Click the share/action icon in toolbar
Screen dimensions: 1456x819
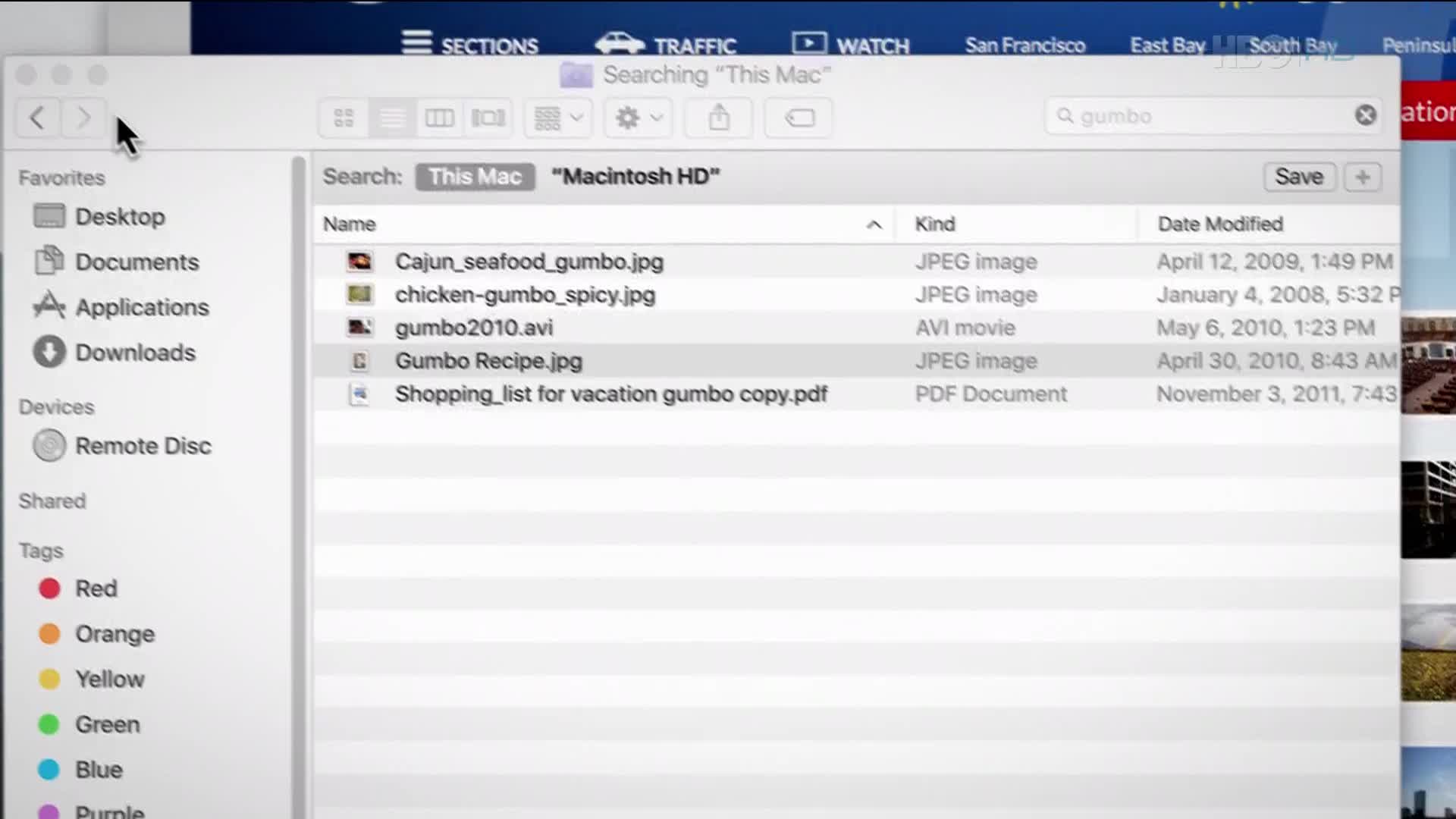click(718, 117)
